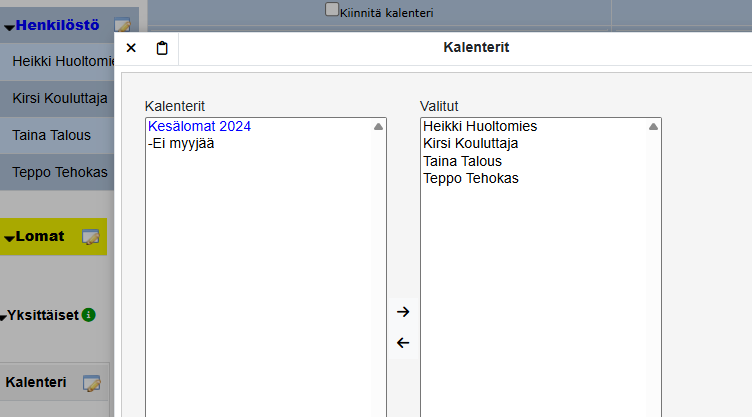752x417 pixels.
Task: Select Teppo Tehokas in Valitut list
Action: tap(470, 179)
